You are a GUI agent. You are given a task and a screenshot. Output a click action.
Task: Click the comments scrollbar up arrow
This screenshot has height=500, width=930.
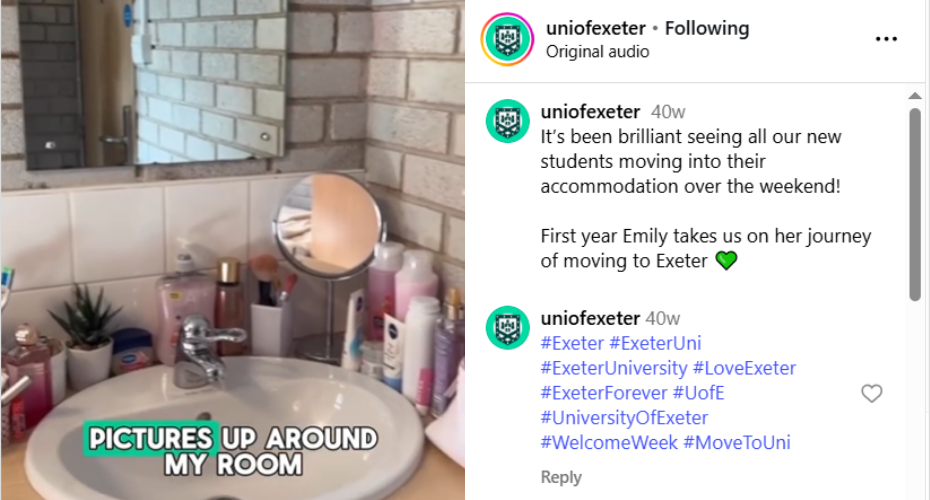pos(915,95)
